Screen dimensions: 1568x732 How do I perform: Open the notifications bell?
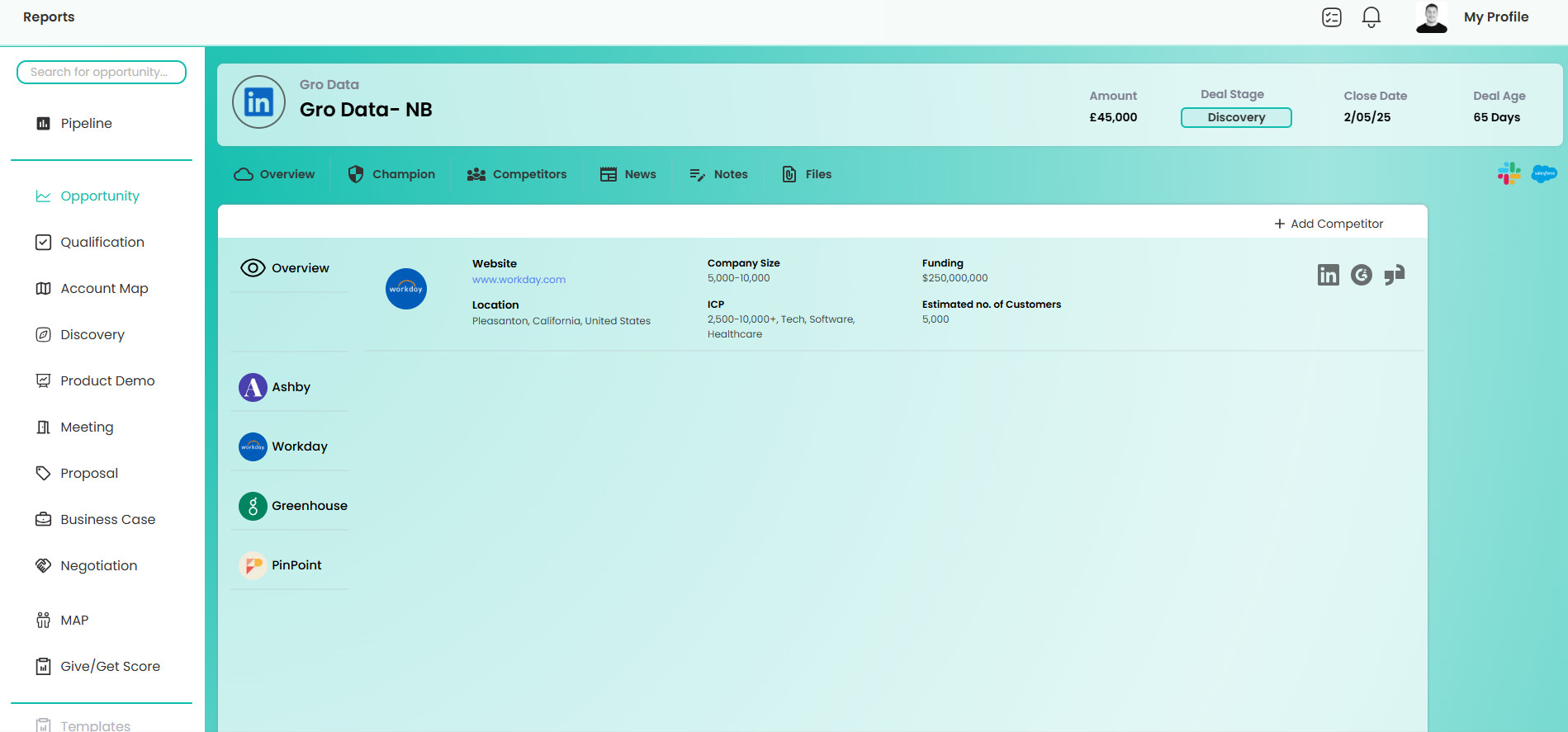click(x=1371, y=17)
